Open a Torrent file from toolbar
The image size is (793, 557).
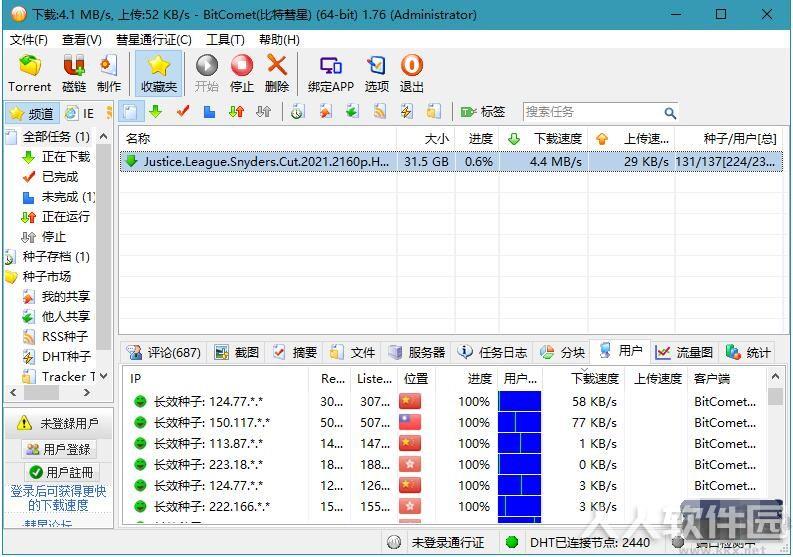pos(30,74)
